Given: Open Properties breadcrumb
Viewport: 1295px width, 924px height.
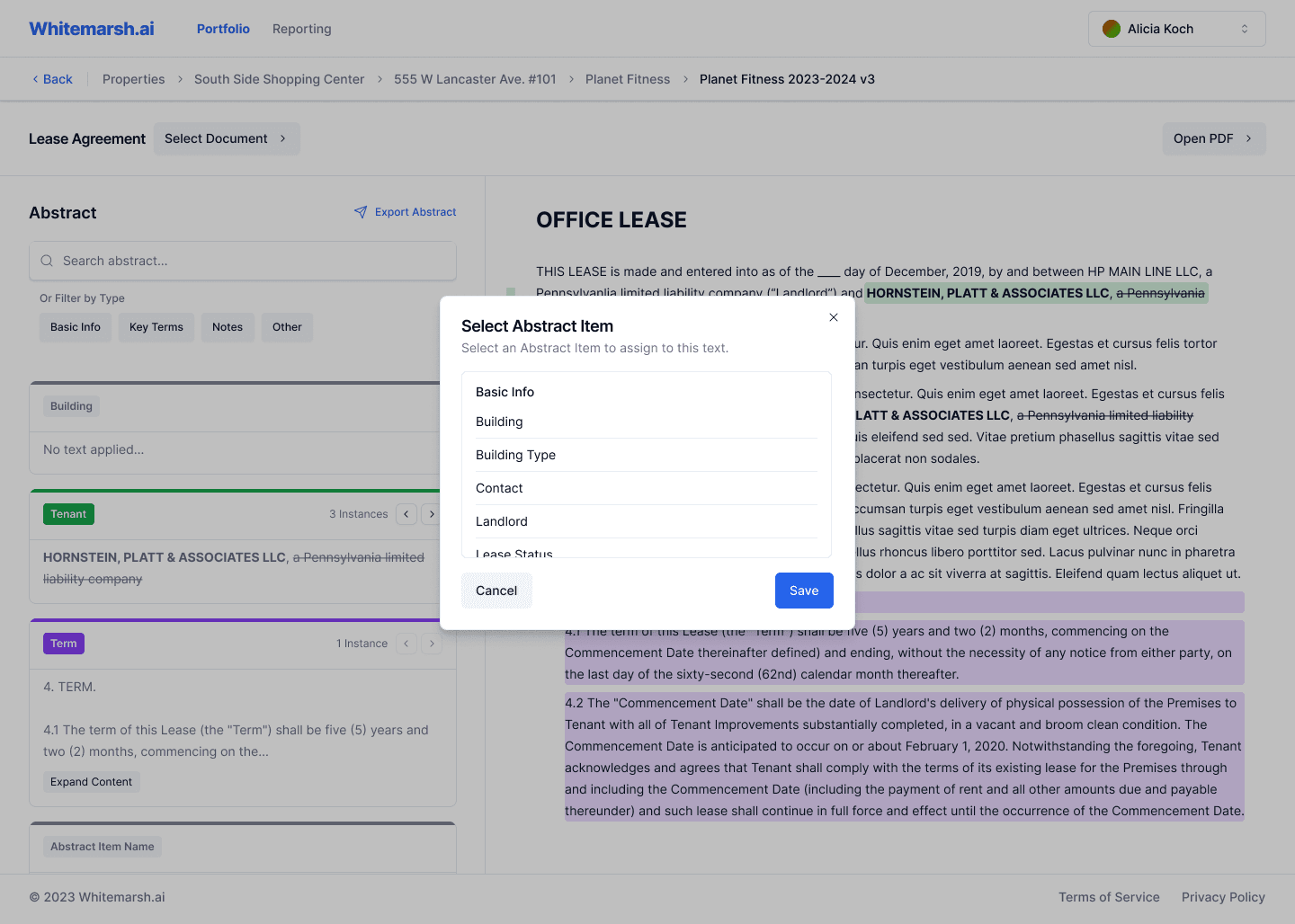Looking at the screenshot, I should pos(133,79).
